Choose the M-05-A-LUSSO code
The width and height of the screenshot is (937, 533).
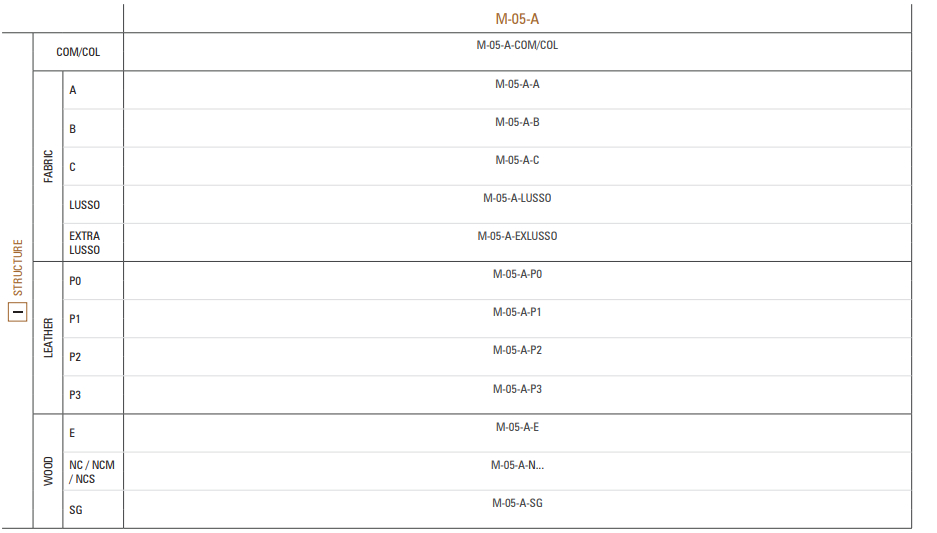pyautogui.click(x=517, y=199)
